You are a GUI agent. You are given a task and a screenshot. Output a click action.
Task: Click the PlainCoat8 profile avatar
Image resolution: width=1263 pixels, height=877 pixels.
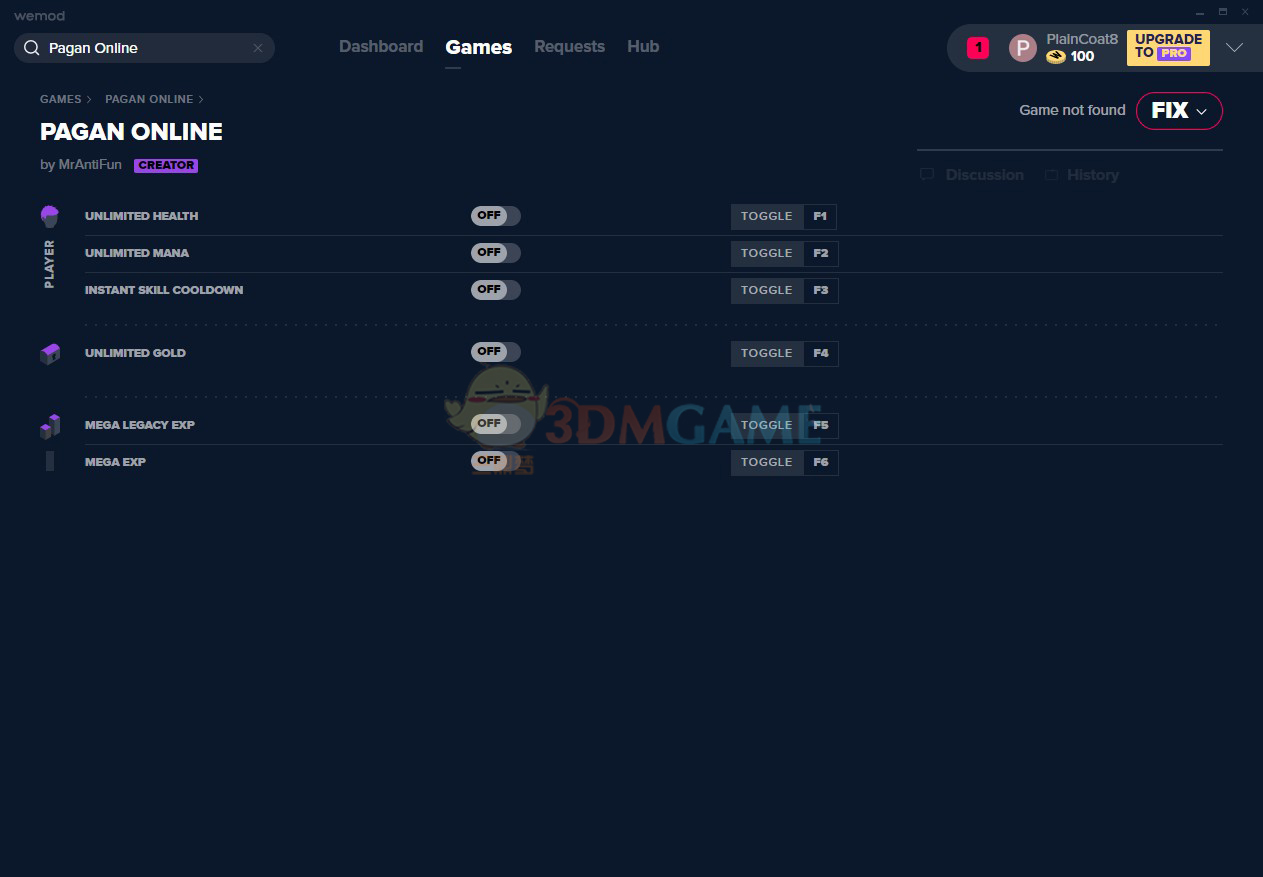pos(1022,47)
